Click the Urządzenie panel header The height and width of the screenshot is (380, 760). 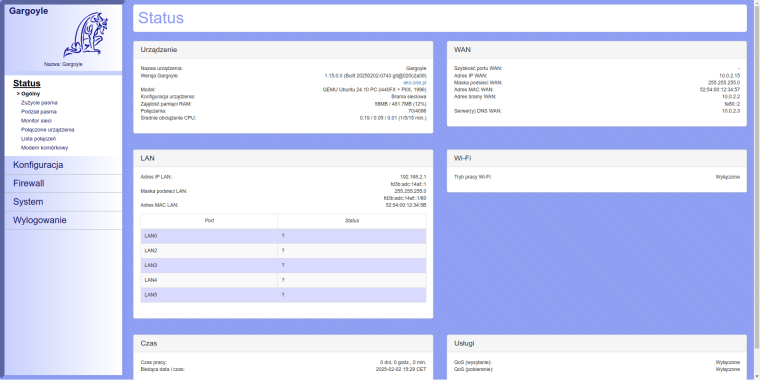(283, 49)
